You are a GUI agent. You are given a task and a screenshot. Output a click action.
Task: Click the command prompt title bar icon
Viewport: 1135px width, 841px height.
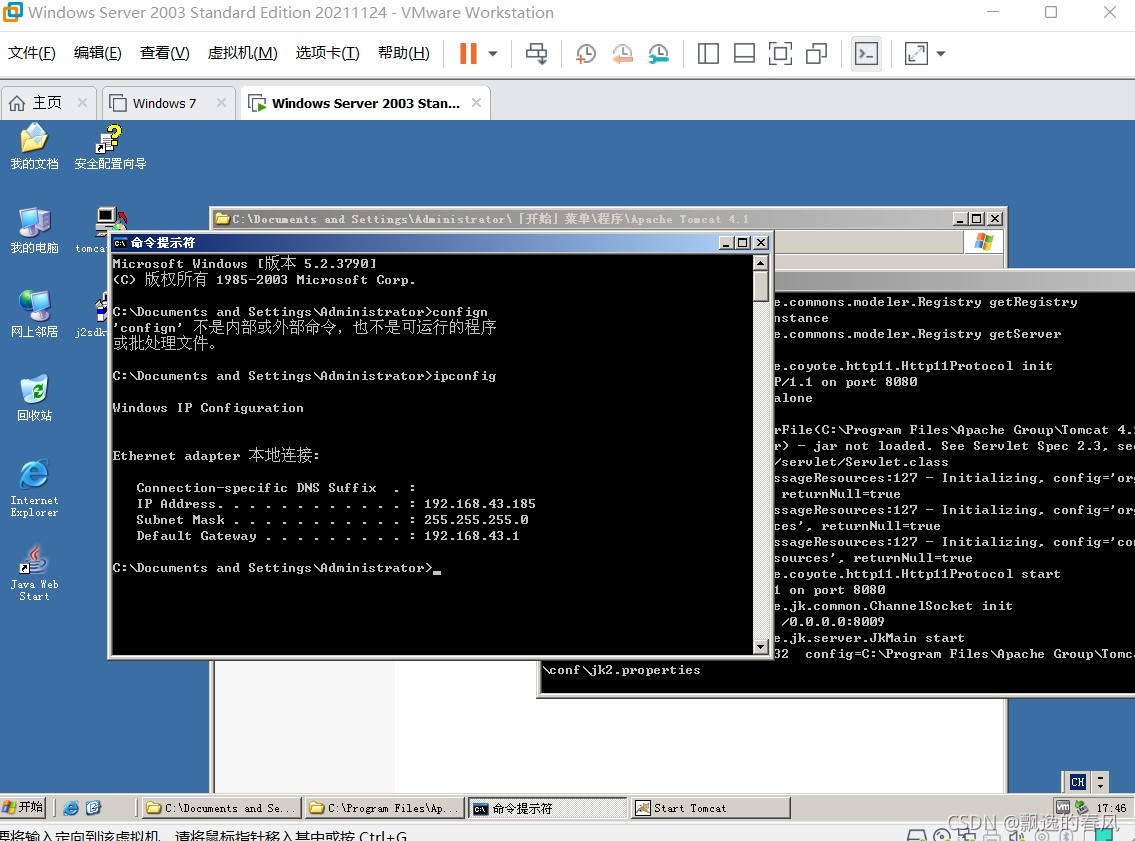coord(120,242)
